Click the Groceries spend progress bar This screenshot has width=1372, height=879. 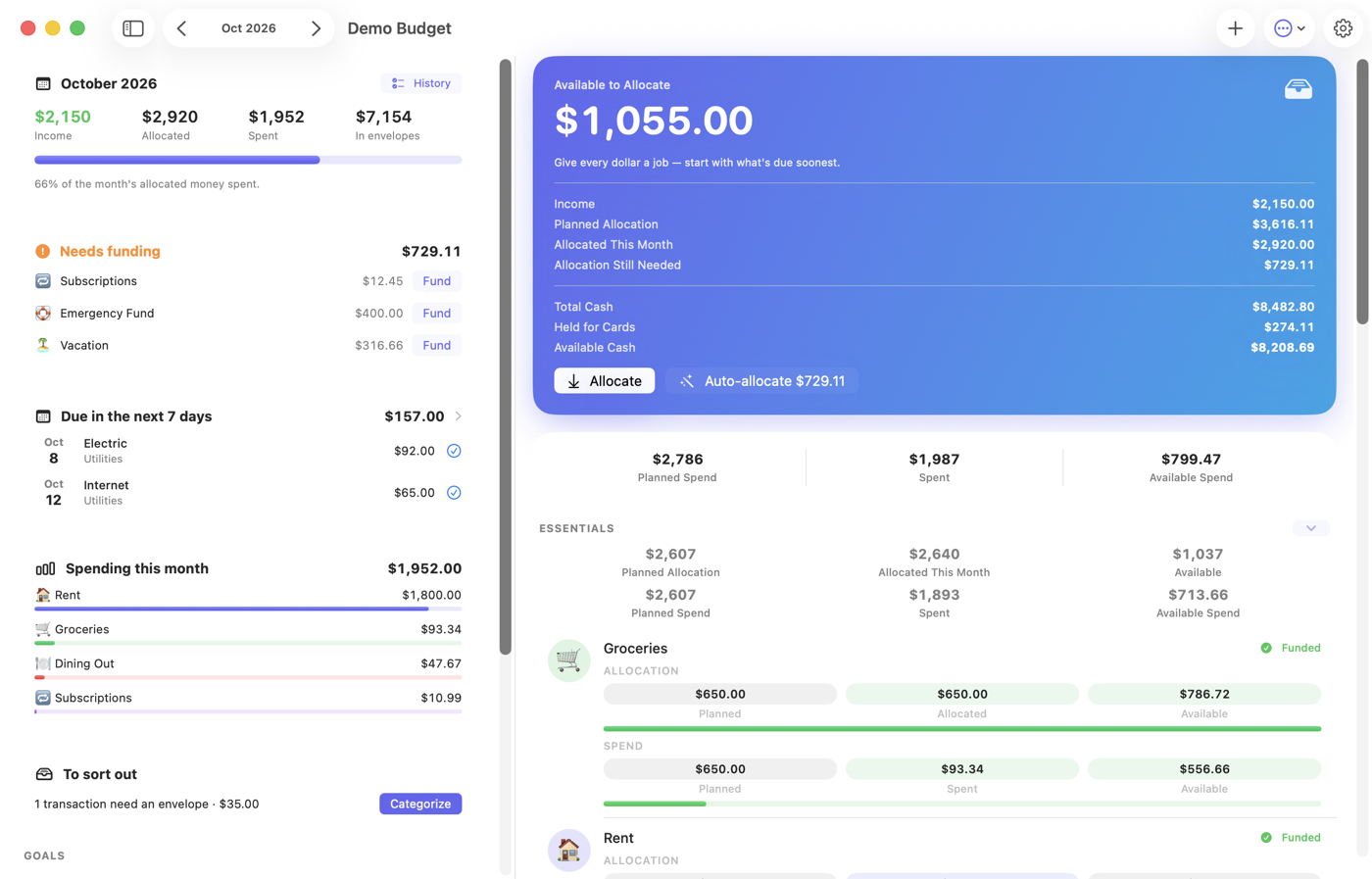[x=962, y=804]
